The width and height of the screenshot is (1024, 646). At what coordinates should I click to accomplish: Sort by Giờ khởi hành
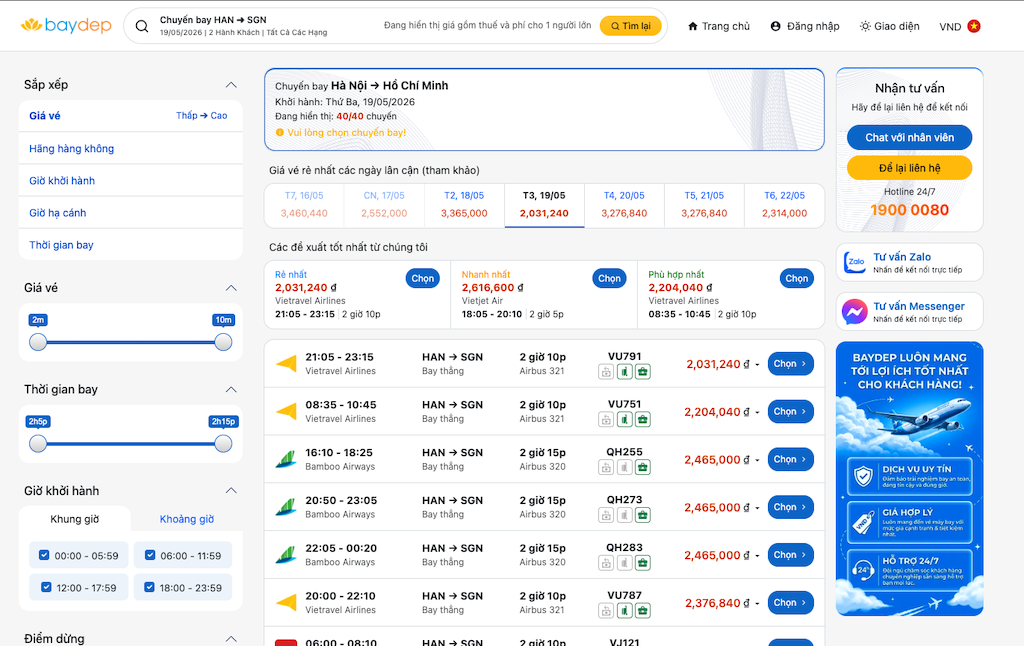pyautogui.click(x=131, y=180)
